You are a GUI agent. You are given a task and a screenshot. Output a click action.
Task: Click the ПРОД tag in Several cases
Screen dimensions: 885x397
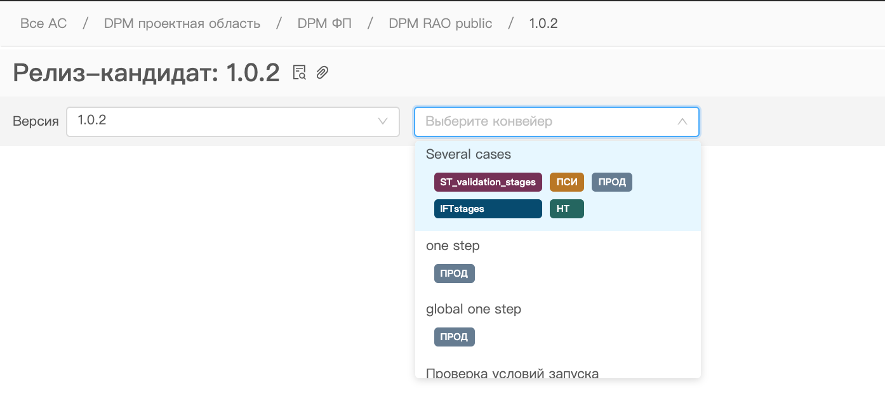point(612,182)
